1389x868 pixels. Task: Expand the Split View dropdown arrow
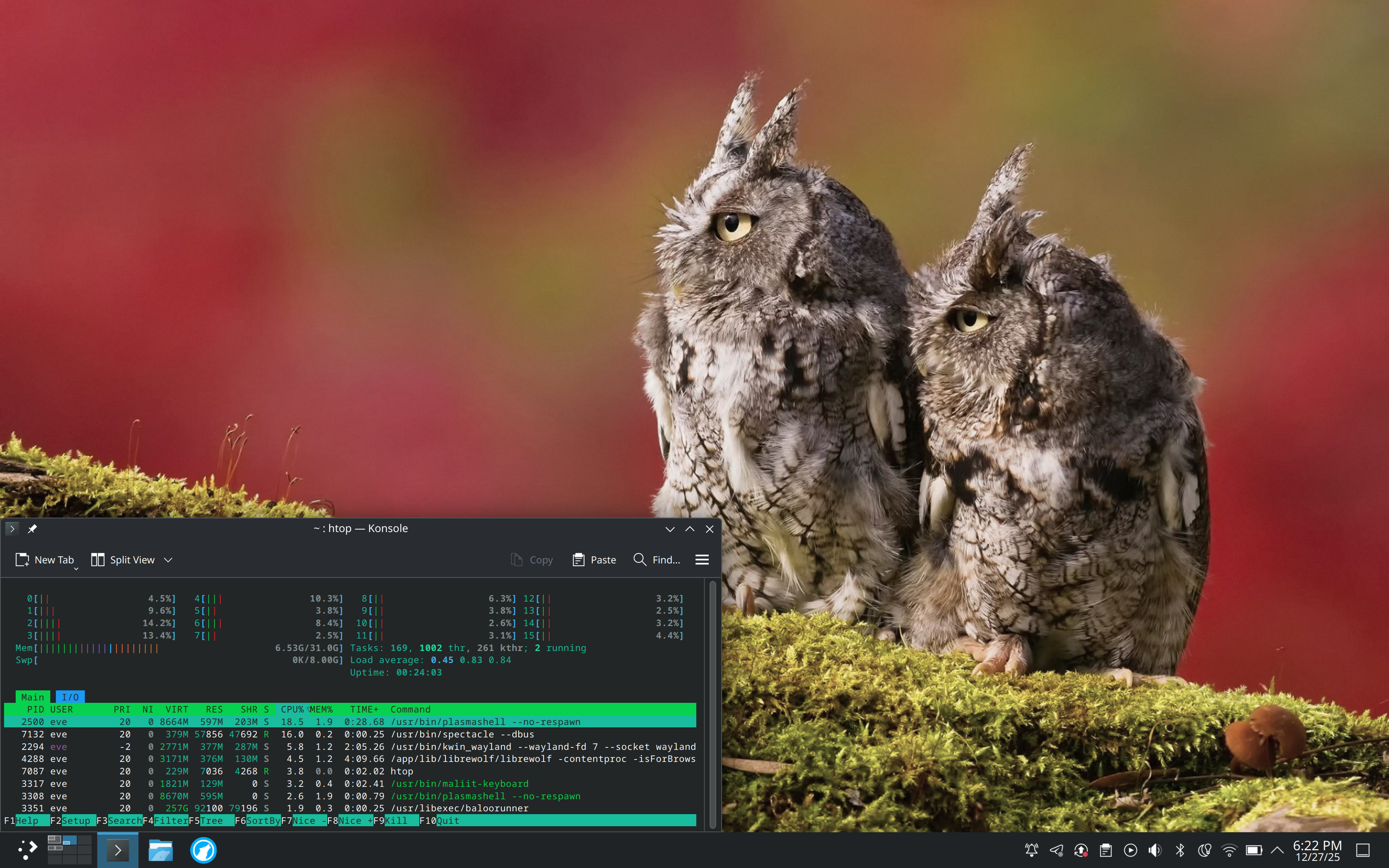click(168, 560)
